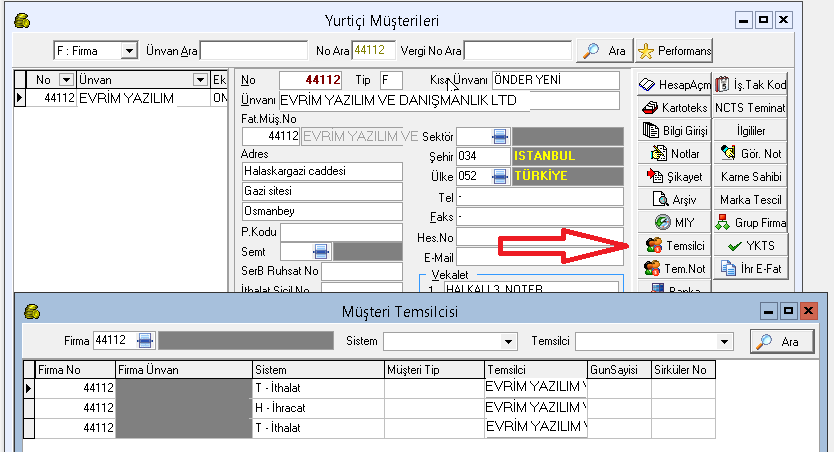
Task: Open the Şikayet button
Action: 674,177
